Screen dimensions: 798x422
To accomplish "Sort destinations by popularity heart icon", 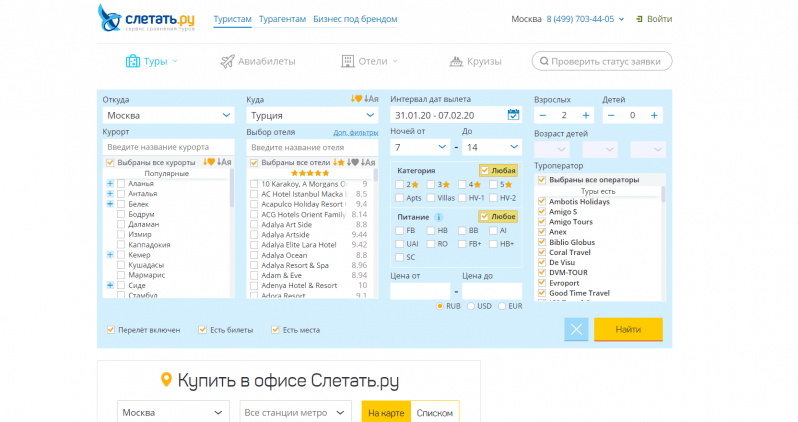I will coord(356,99).
